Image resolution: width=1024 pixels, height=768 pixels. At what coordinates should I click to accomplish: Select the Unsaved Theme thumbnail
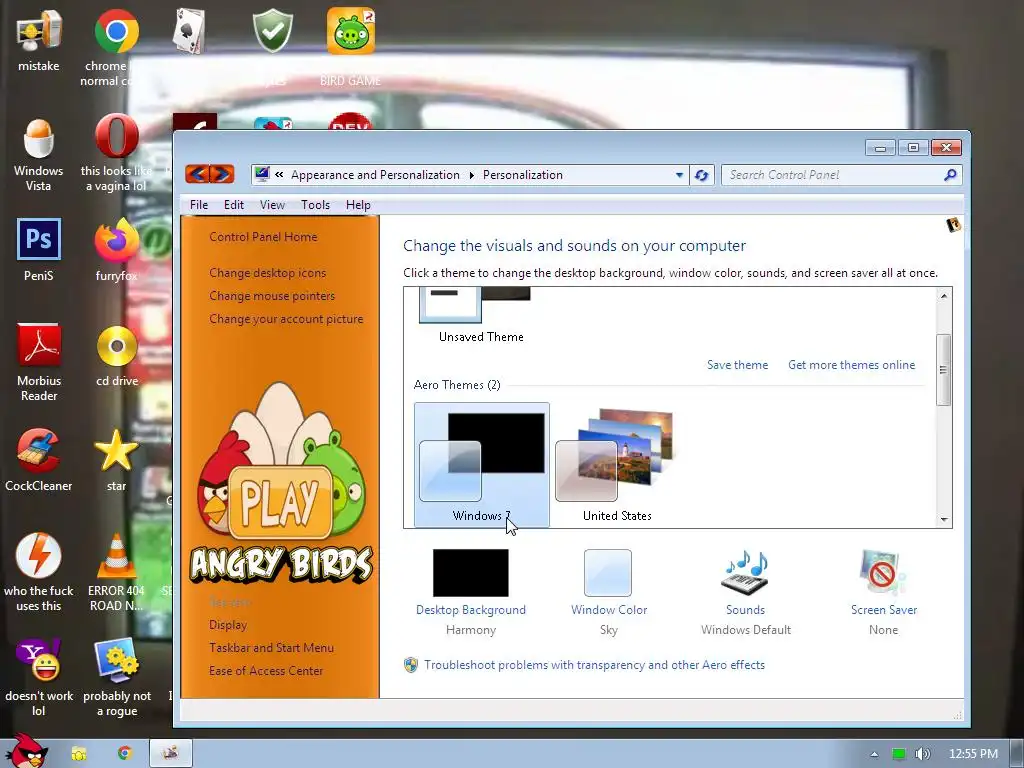(x=475, y=305)
